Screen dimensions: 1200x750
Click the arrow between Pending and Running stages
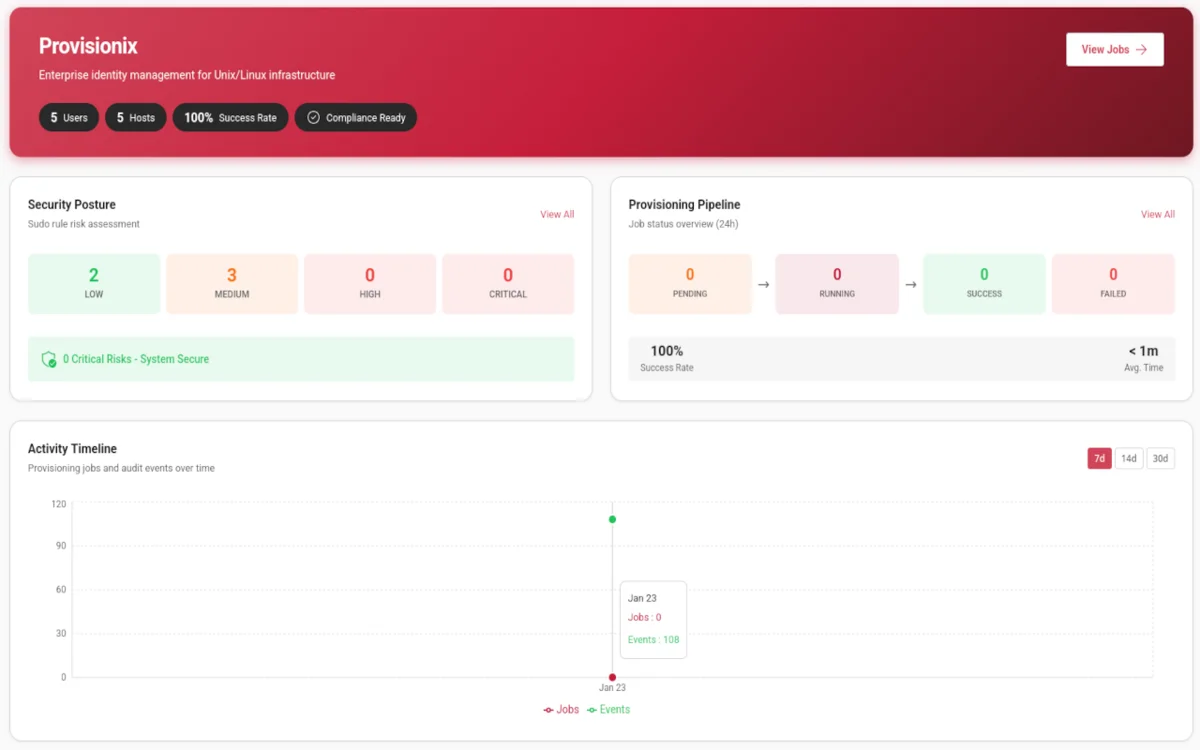[763, 283]
